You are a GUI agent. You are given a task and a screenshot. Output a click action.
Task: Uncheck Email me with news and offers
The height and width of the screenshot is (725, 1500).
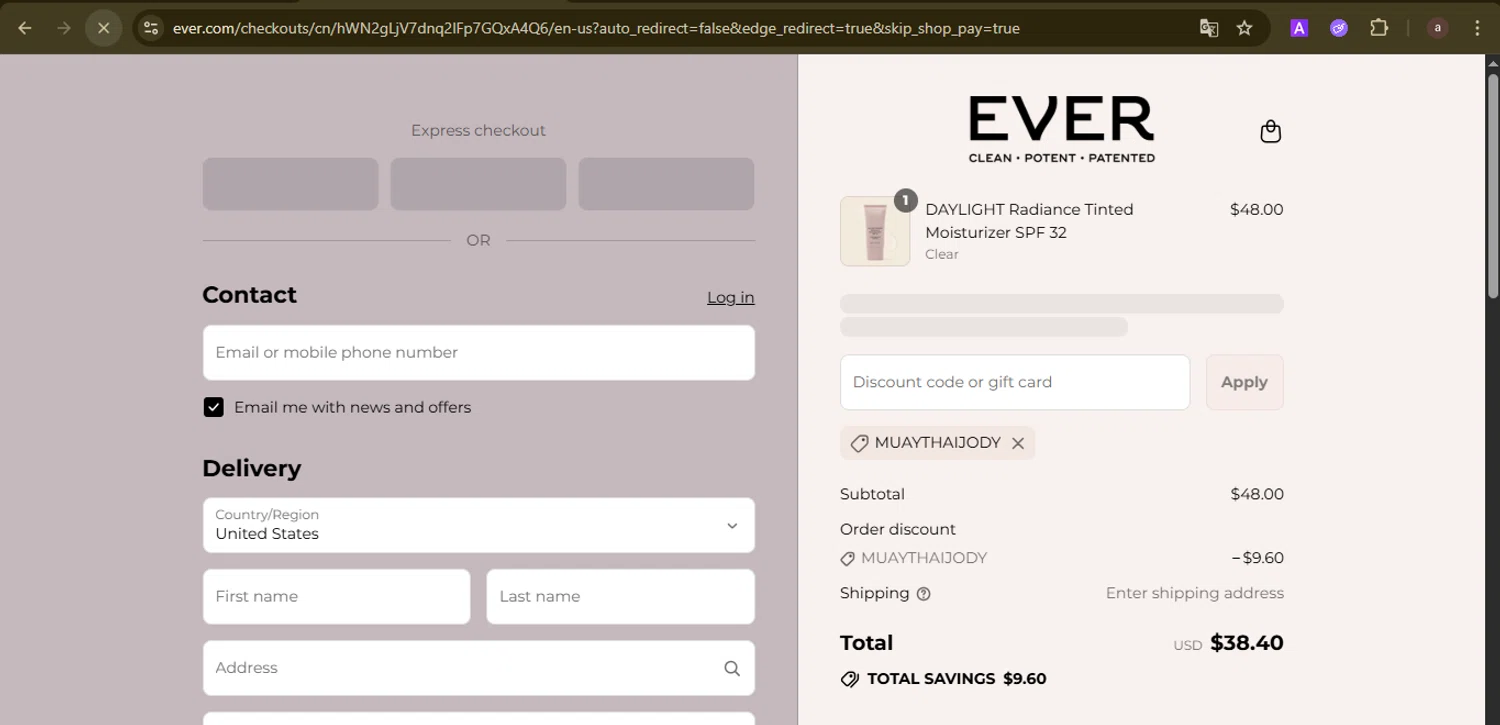click(213, 407)
